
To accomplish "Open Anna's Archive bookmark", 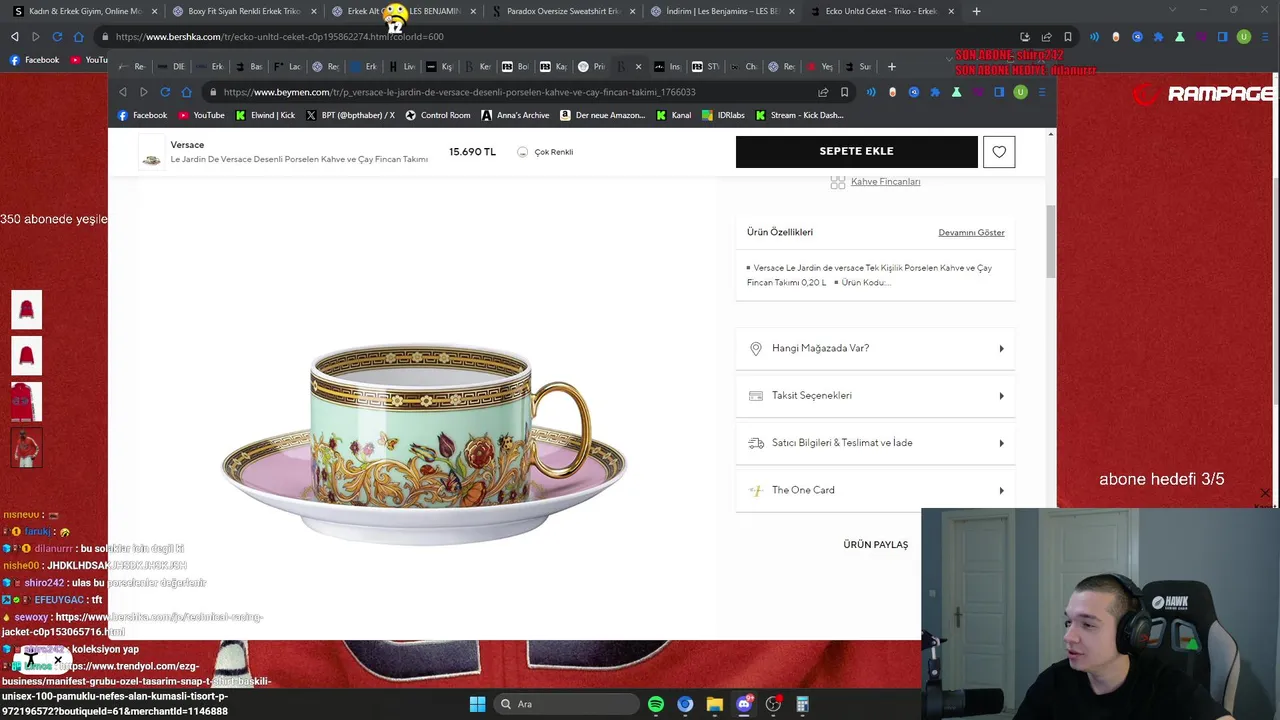I will pyautogui.click(x=515, y=115).
